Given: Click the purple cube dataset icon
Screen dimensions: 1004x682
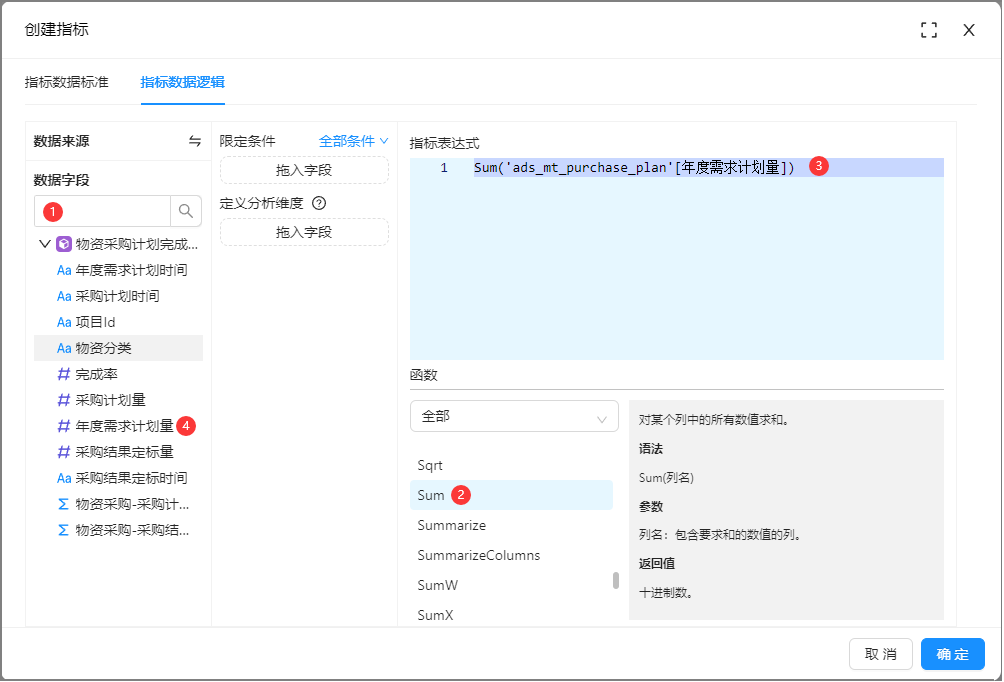Looking at the screenshot, I should 64,244.
